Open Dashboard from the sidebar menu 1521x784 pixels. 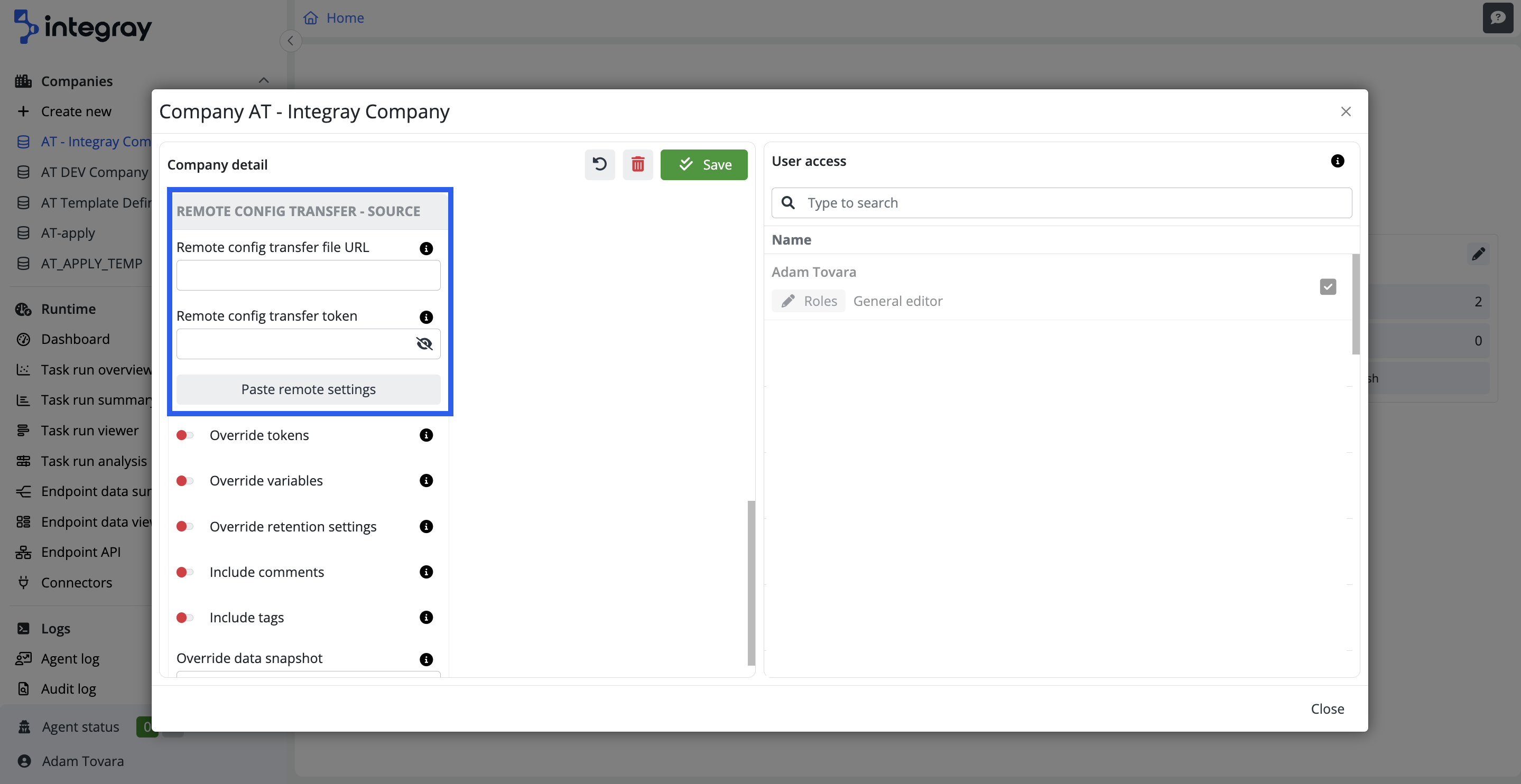75,339
